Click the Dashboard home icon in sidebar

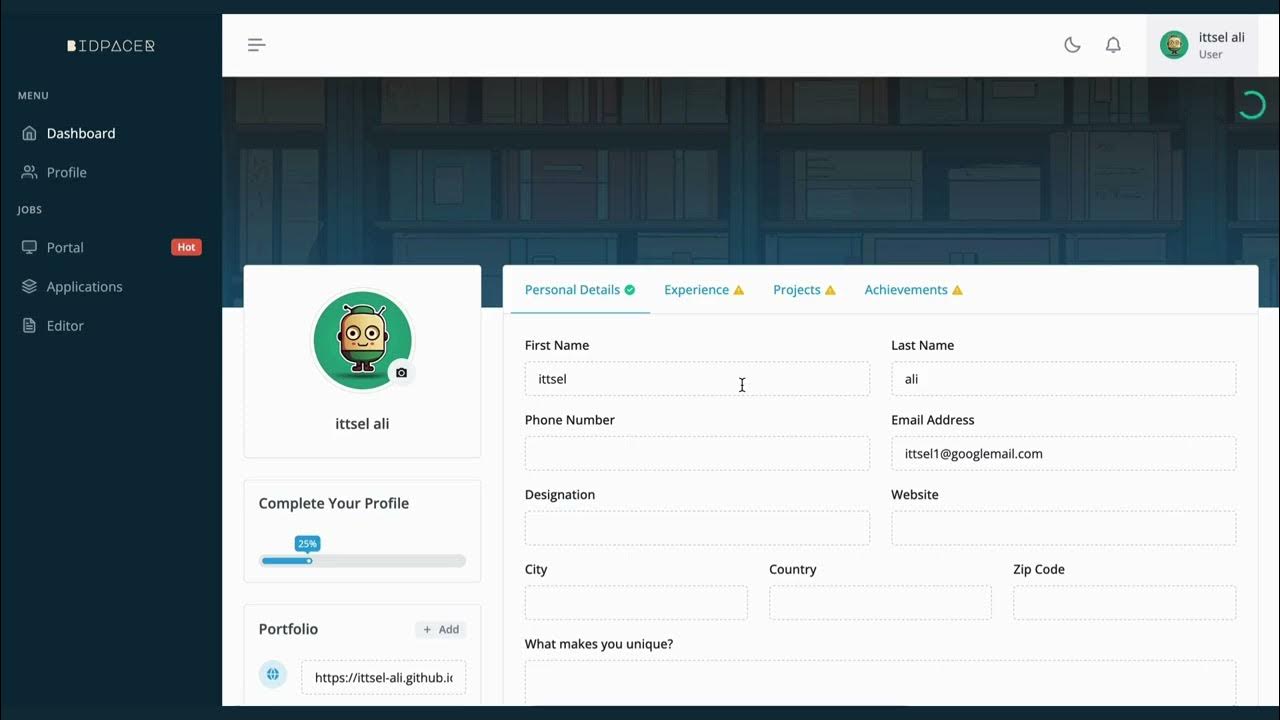(x=29, y=133)
